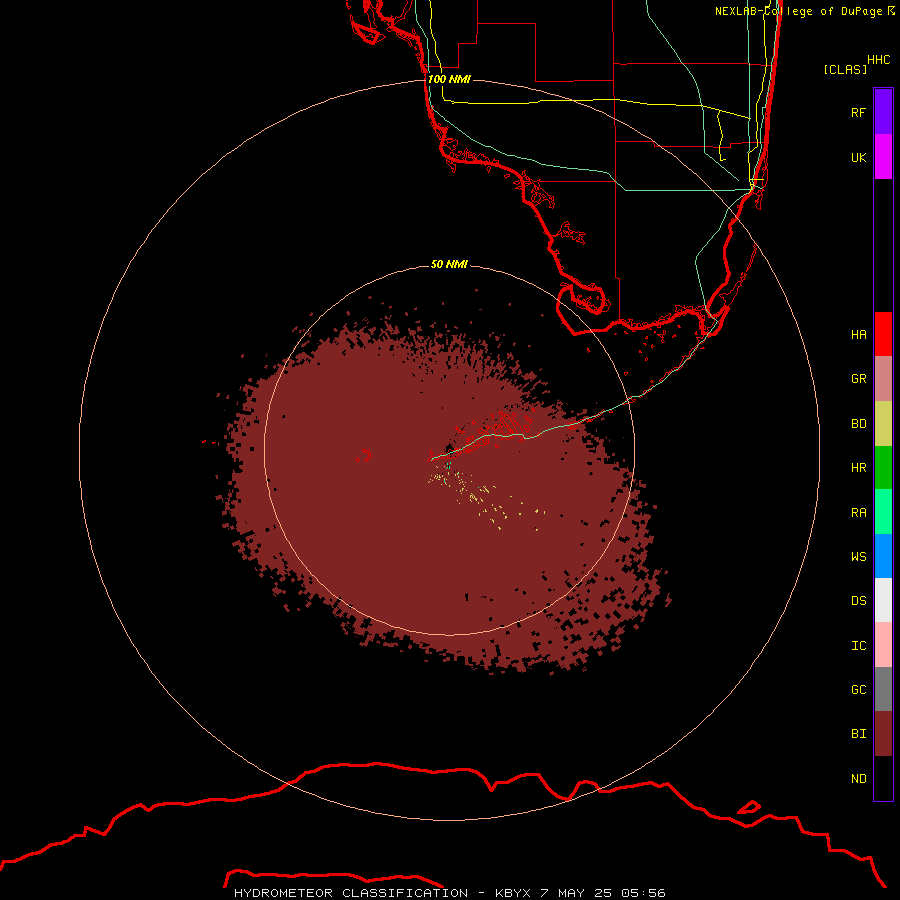Image resolution: width=900 pixels, height=900 pixels.
Task: Click the RA legend label
Action: point(858,513)
